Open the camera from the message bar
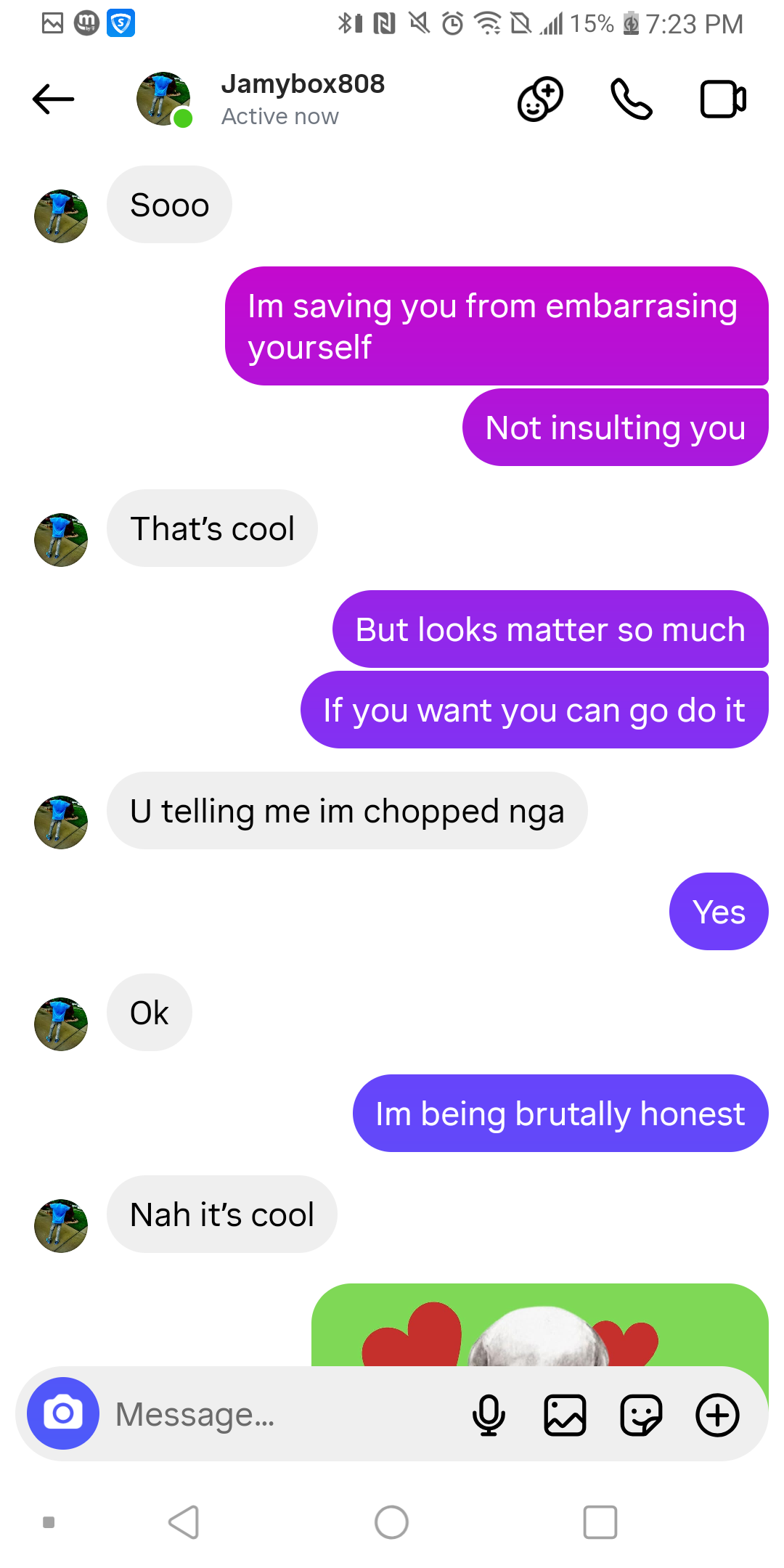784x1568 pixels. click(x=63, y=1413)
